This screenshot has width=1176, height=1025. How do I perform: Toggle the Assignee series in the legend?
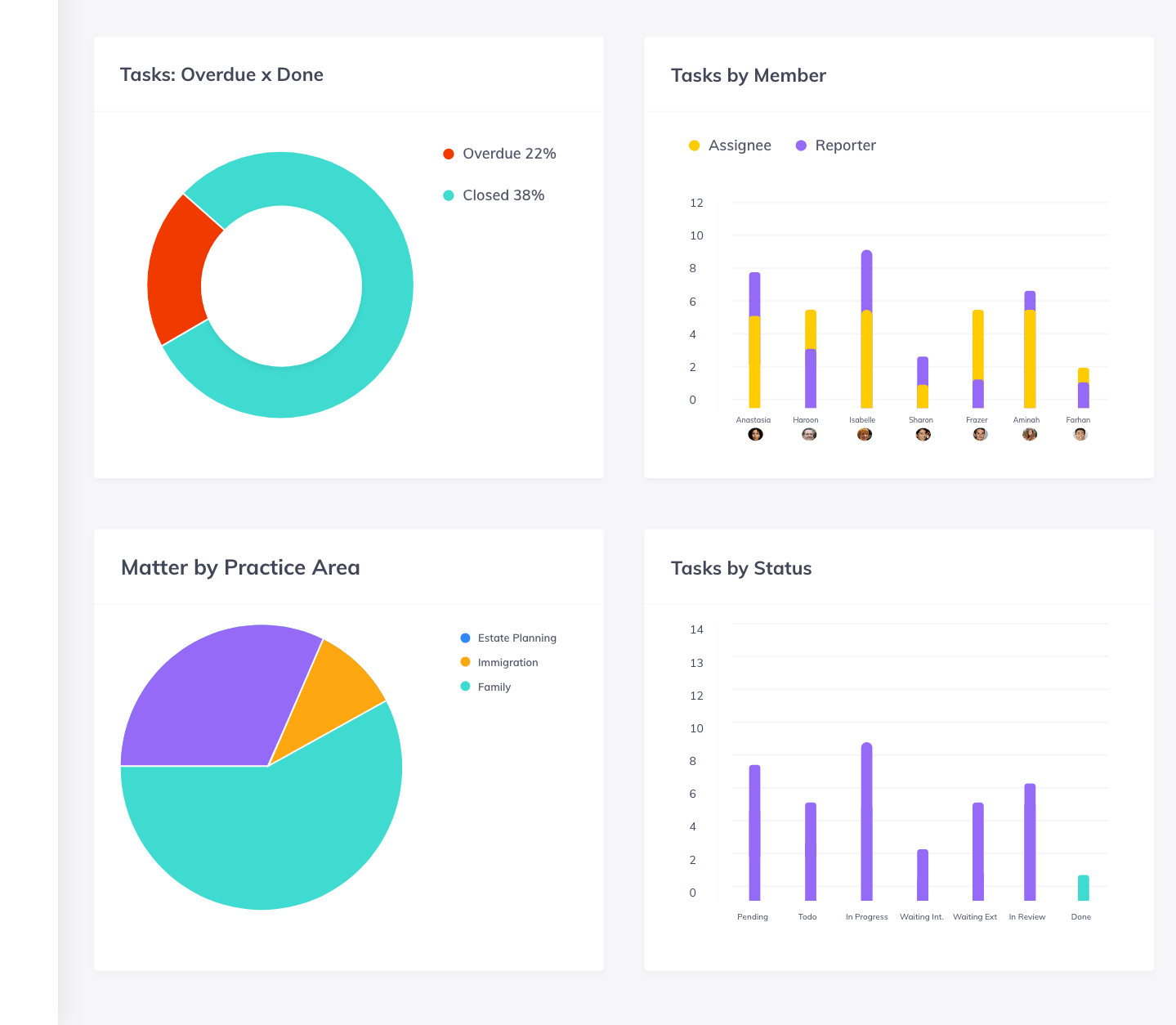tap(730, 145)
